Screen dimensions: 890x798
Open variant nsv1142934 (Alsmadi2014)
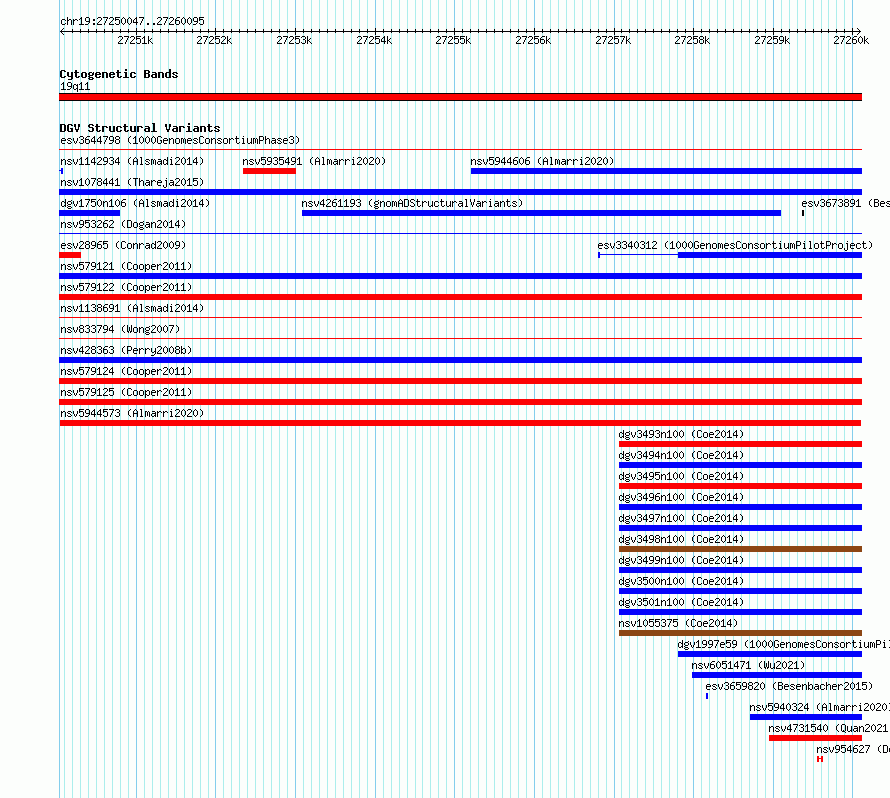click(132, 161)
